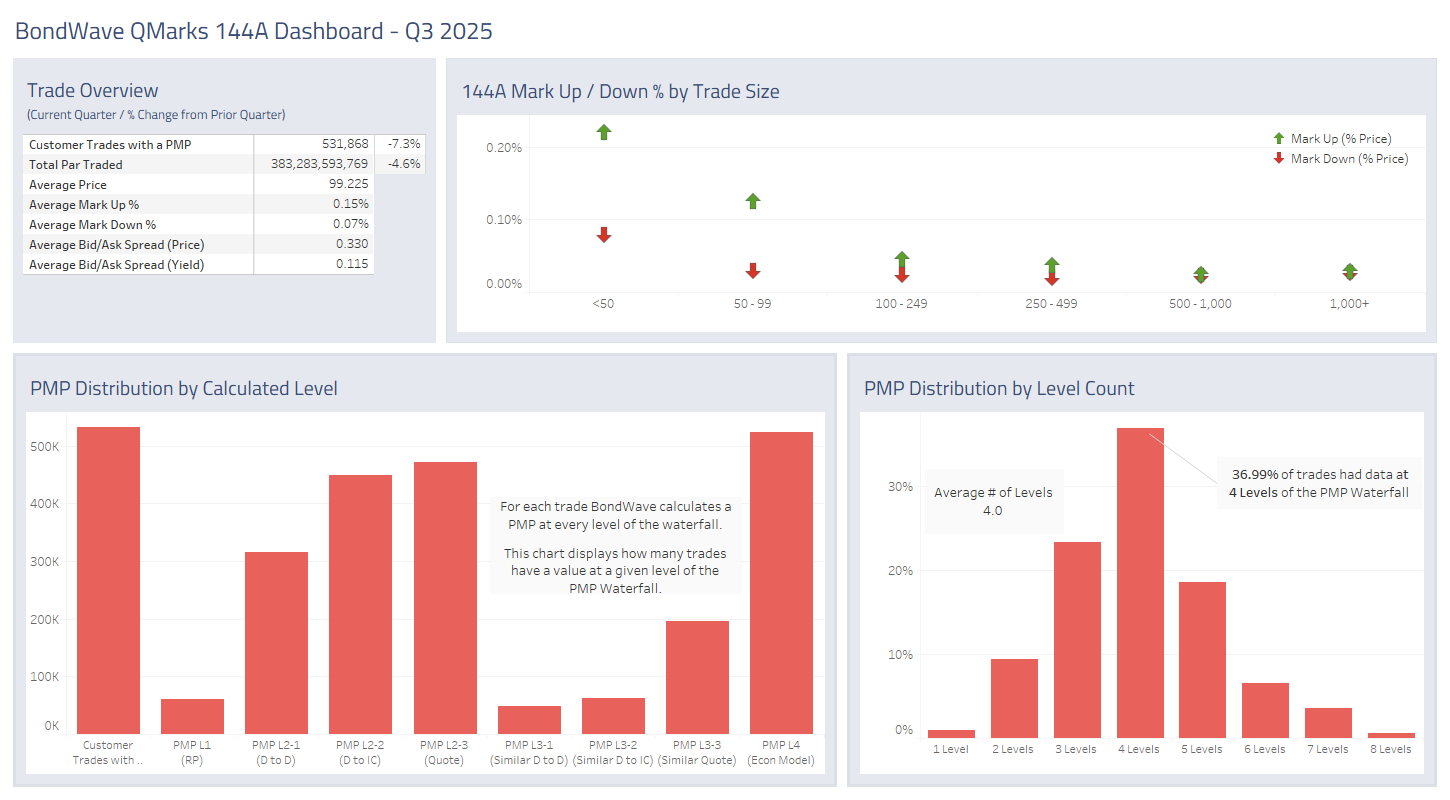
Task: Select the red Mark Down arrow for 50 - 99
Action: click(753, 271)
